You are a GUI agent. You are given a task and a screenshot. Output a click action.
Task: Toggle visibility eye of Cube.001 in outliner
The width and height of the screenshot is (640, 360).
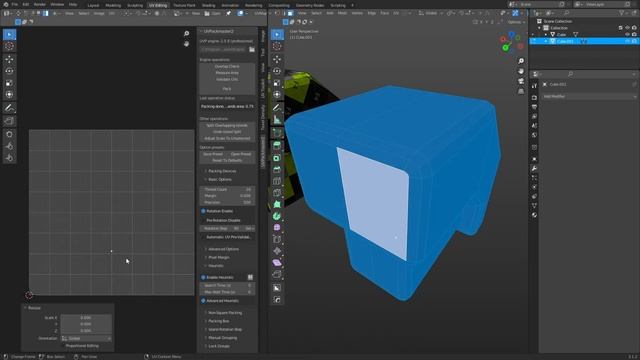pos(628,41)
